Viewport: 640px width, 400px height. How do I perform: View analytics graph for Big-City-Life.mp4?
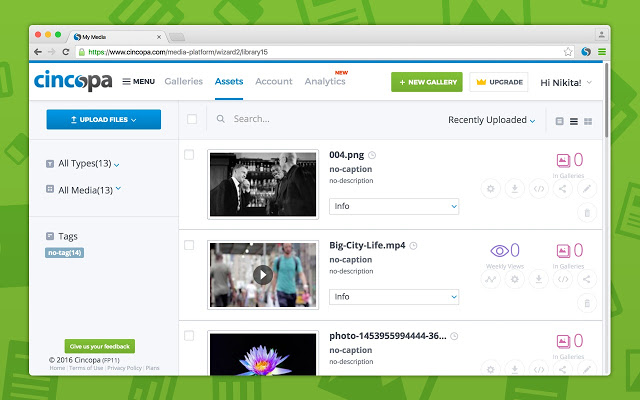pos(491,279)
